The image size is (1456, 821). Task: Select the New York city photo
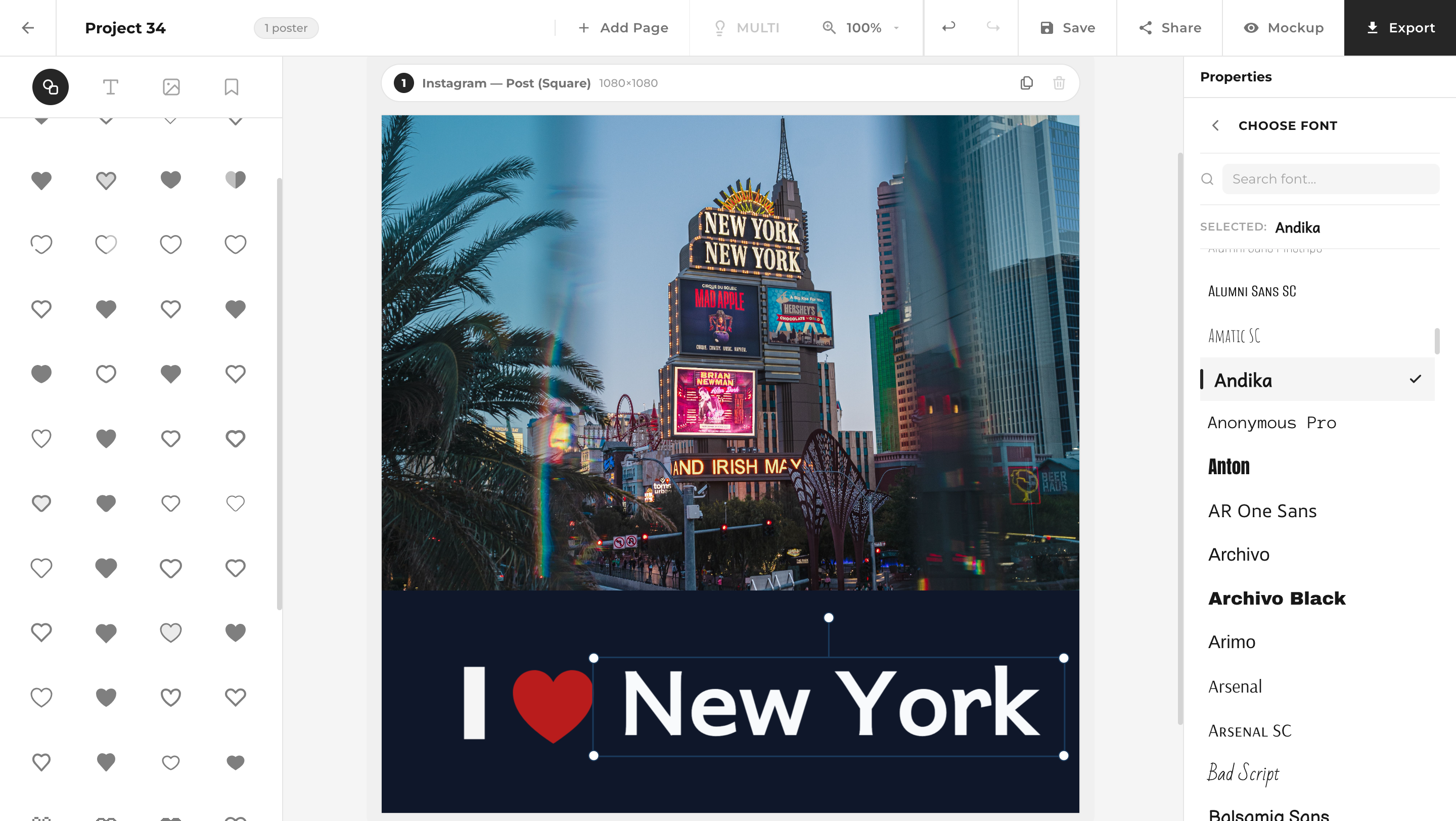coord(730,352)
